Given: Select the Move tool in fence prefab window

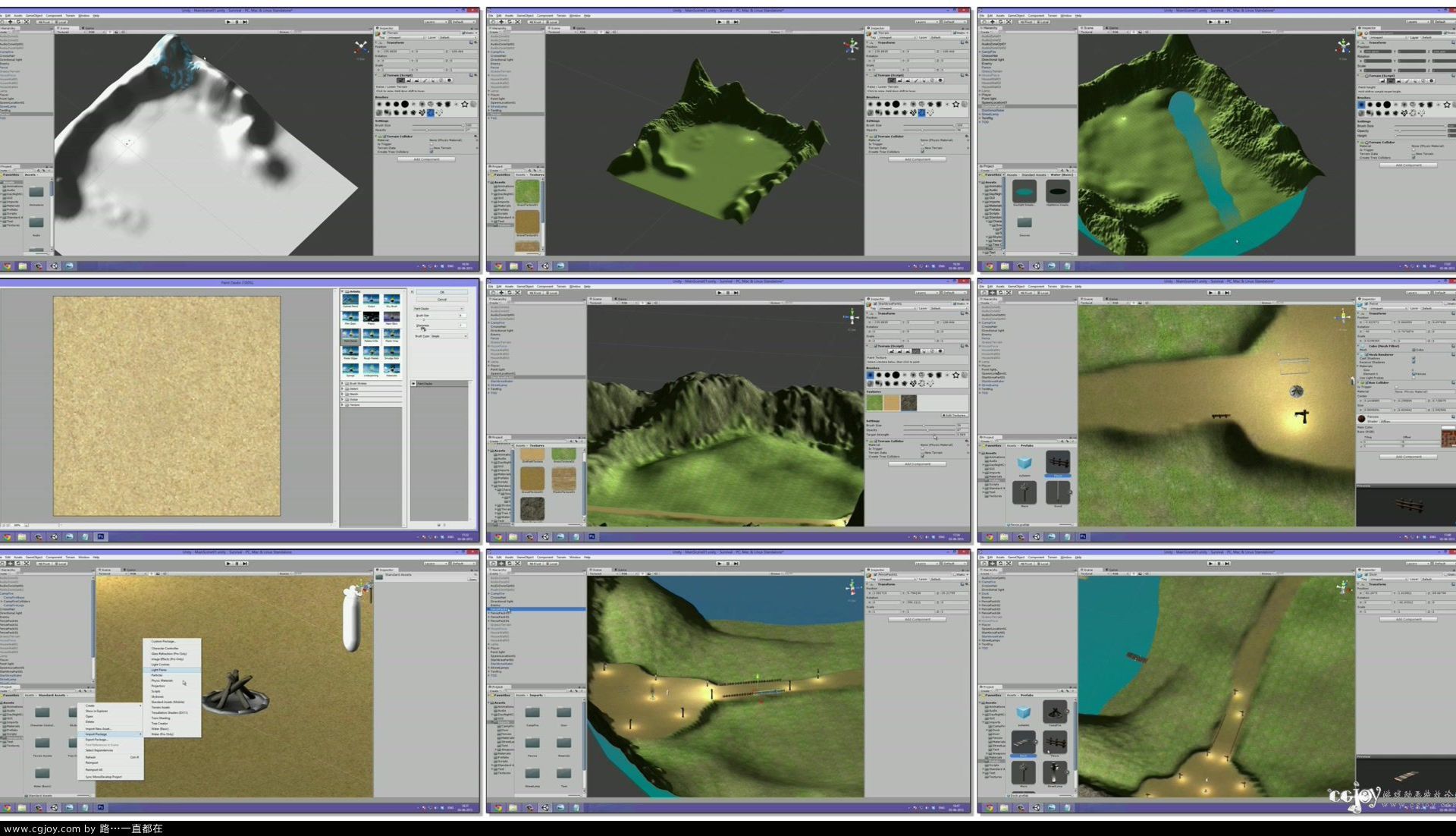Looking at the screenshot, I should point(992,293).
